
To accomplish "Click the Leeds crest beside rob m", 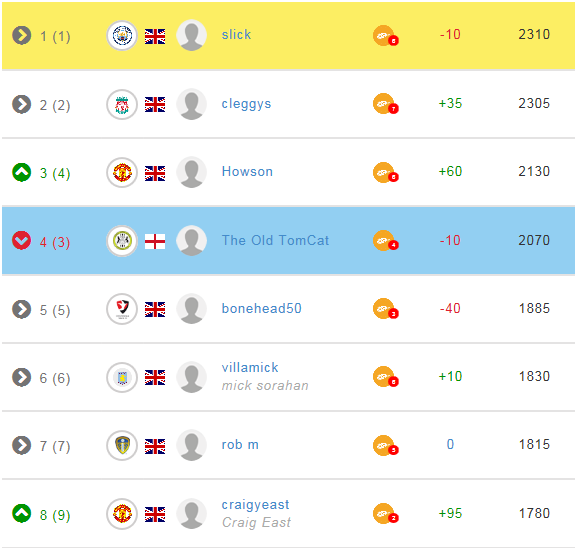I will point(122,445).
